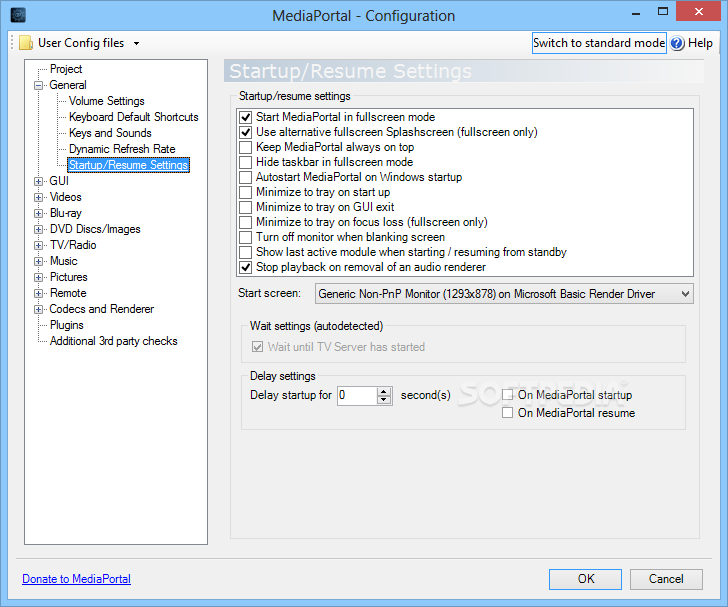Enable Autostart MediaPortal on Windows startup
Image resolution: width=728 pixels, height=607 pixels.
tap(246, 177)
